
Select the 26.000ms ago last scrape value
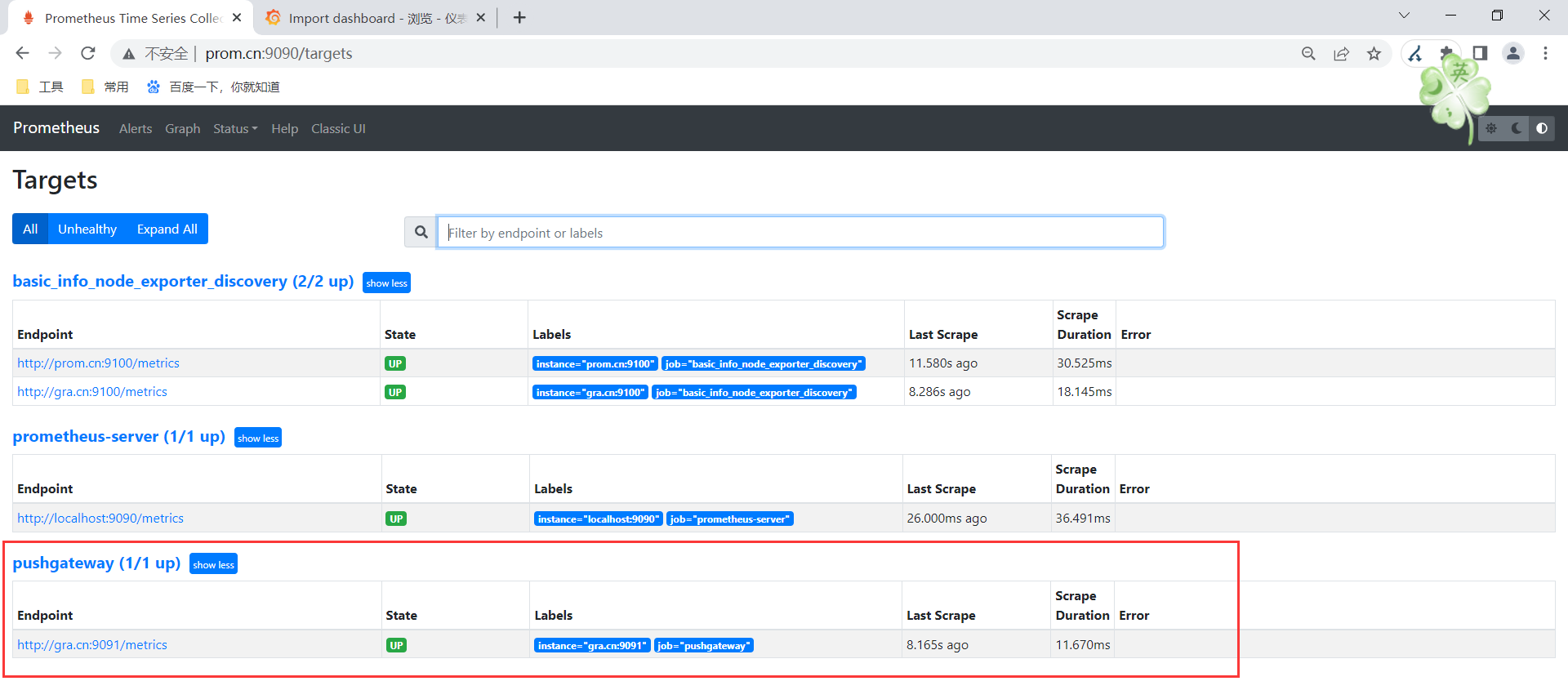pyautogui.click(x=947, y=519)
